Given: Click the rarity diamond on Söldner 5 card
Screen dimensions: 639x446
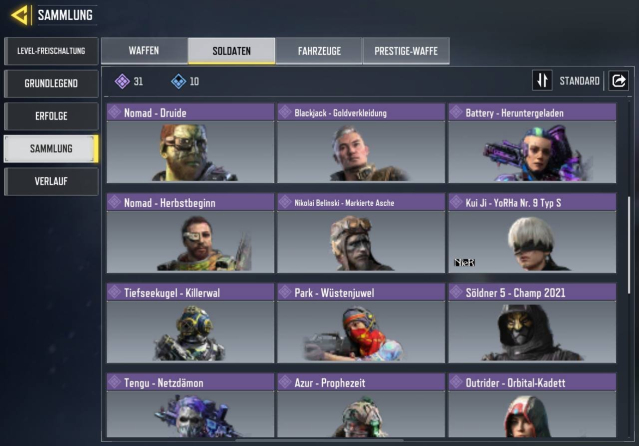Looking at the screenshot, I should [x=456, y=291].
